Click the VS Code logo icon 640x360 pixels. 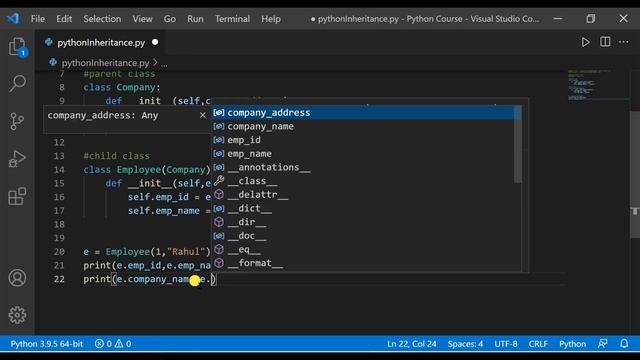click(x=13, y=18)
